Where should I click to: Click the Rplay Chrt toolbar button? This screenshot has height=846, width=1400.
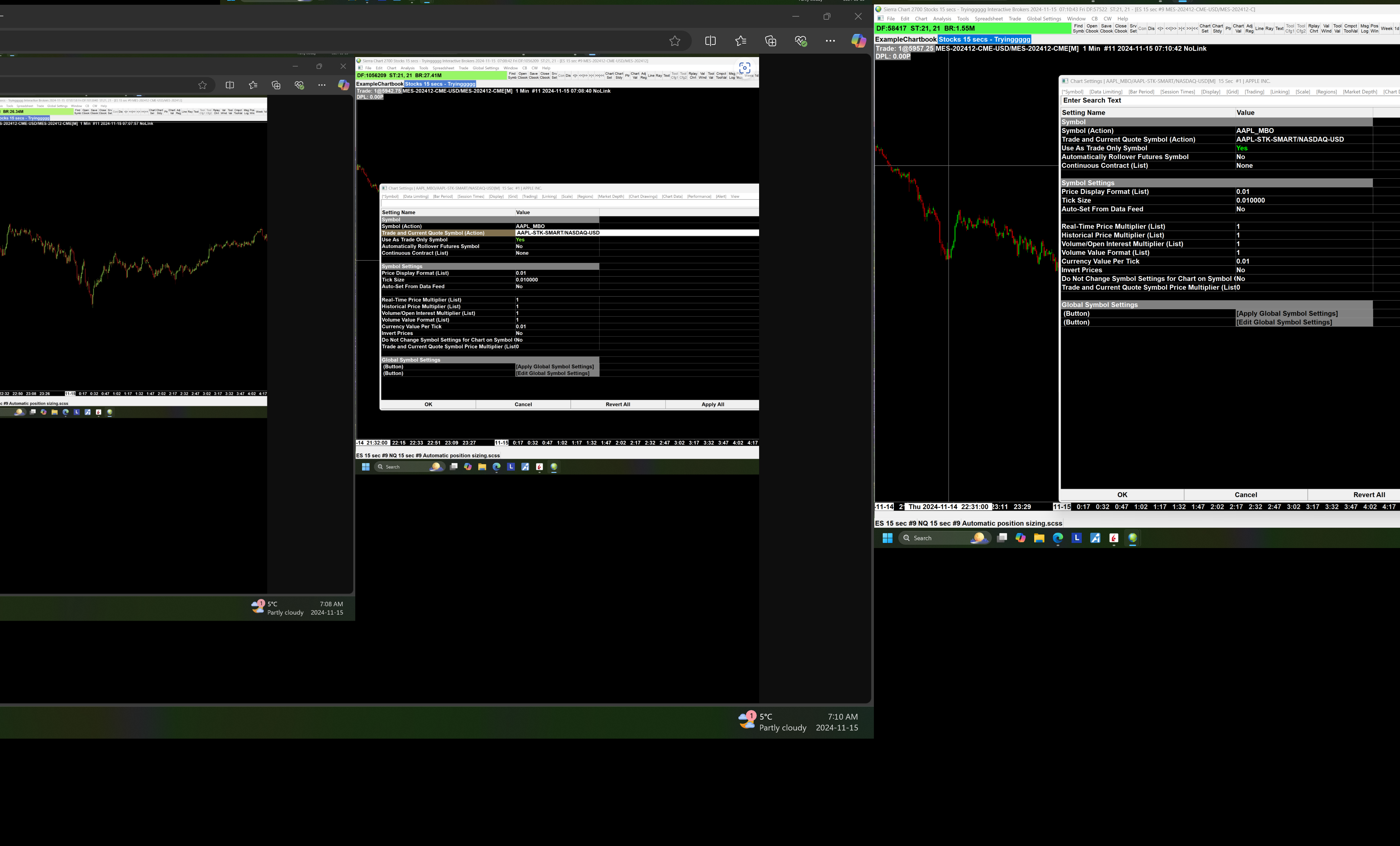[x=1314, y=29]
